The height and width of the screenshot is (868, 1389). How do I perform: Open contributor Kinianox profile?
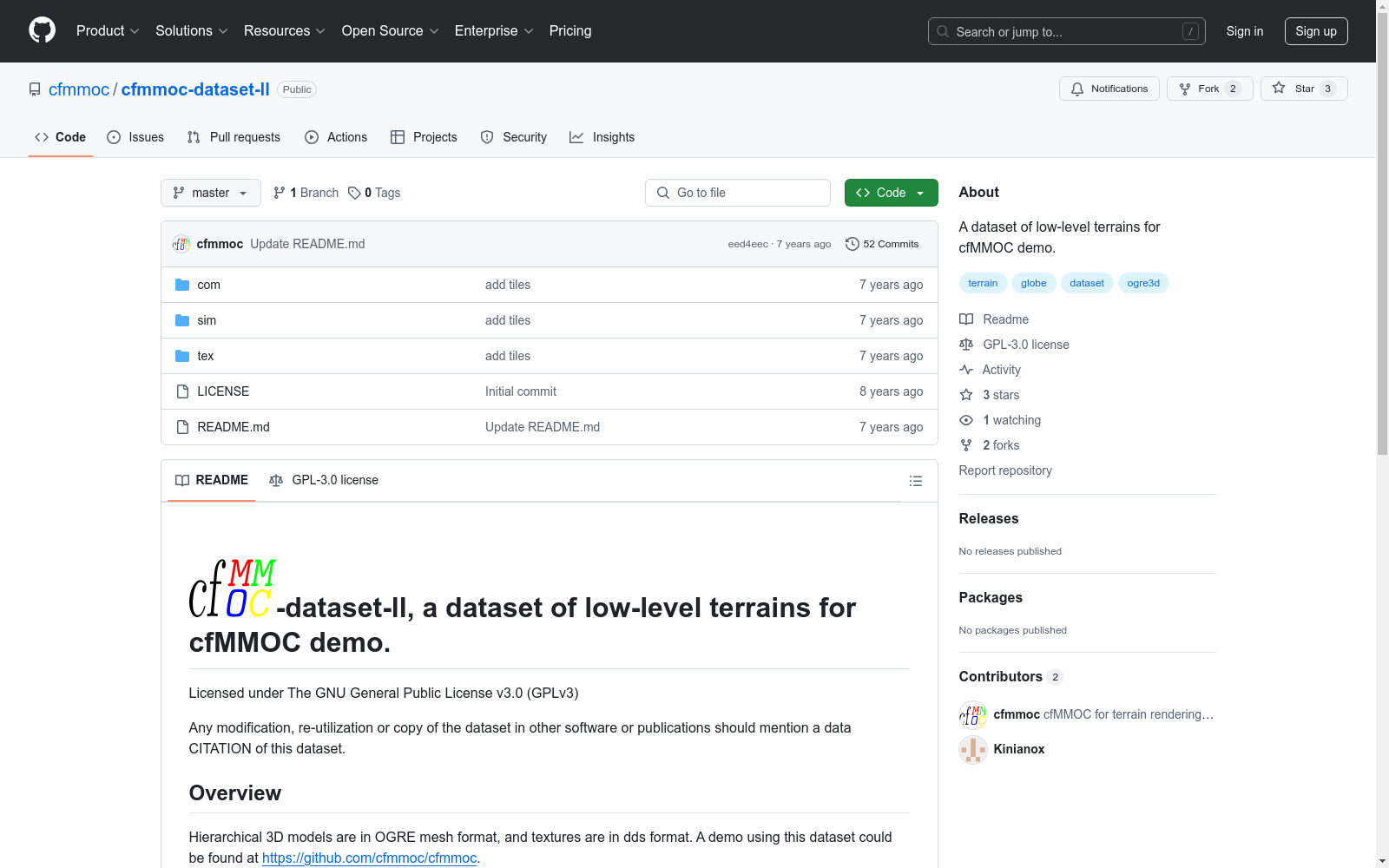click(1019, 749)
